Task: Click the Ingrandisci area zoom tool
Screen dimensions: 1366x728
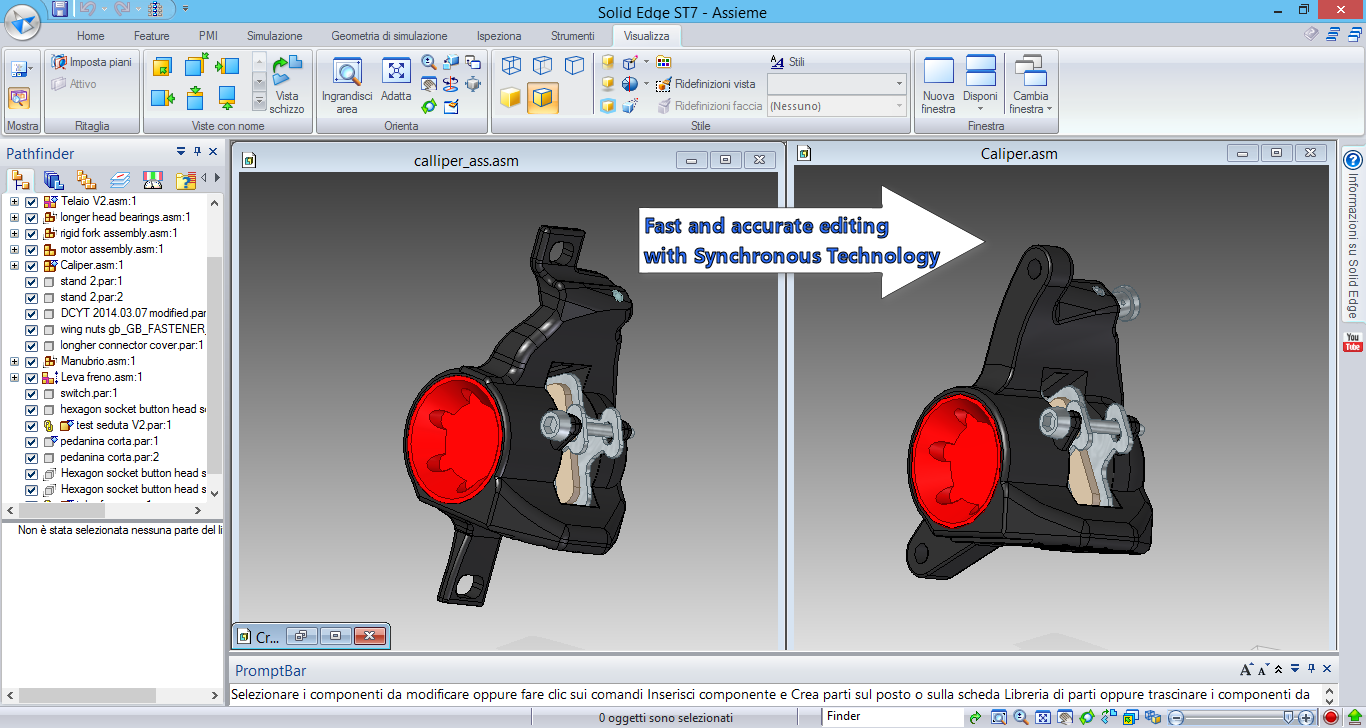Action: [x=347, y=86]
